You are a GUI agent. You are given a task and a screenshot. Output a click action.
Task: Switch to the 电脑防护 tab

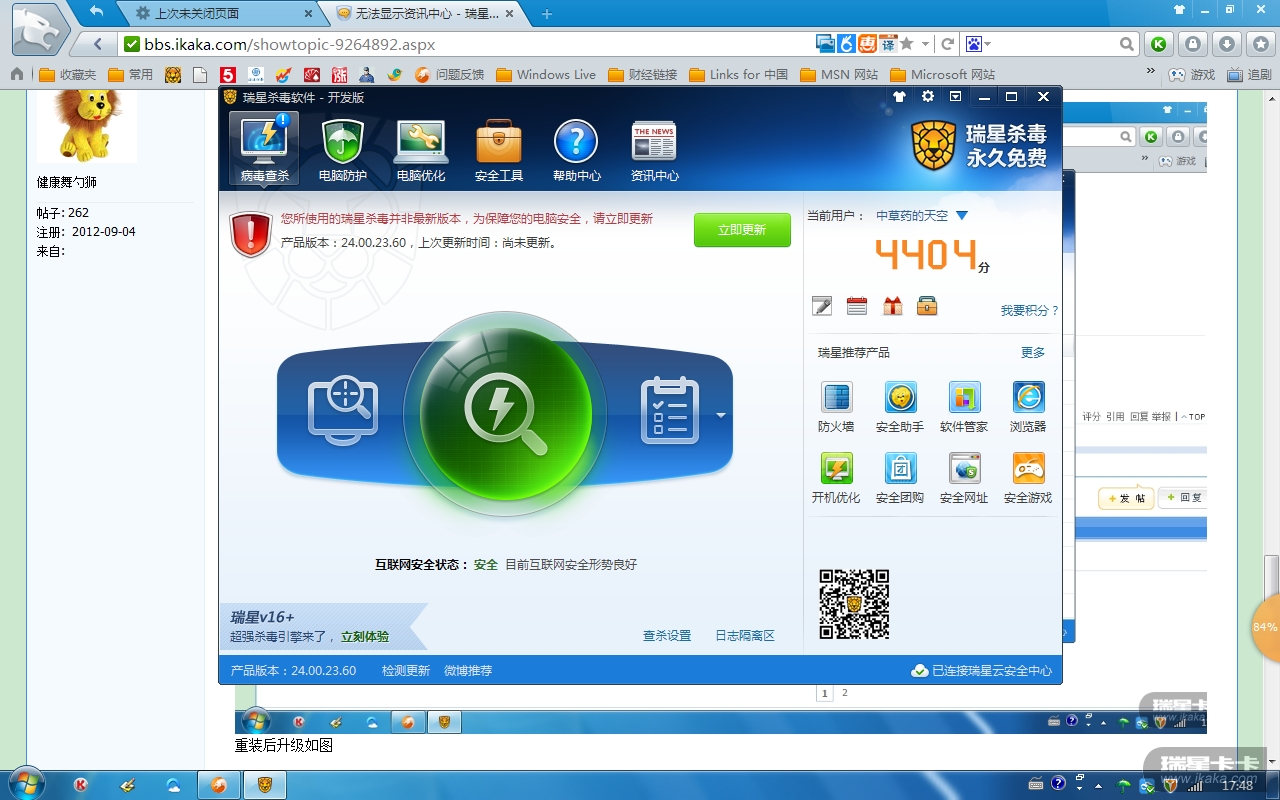(x=343, y=151)
